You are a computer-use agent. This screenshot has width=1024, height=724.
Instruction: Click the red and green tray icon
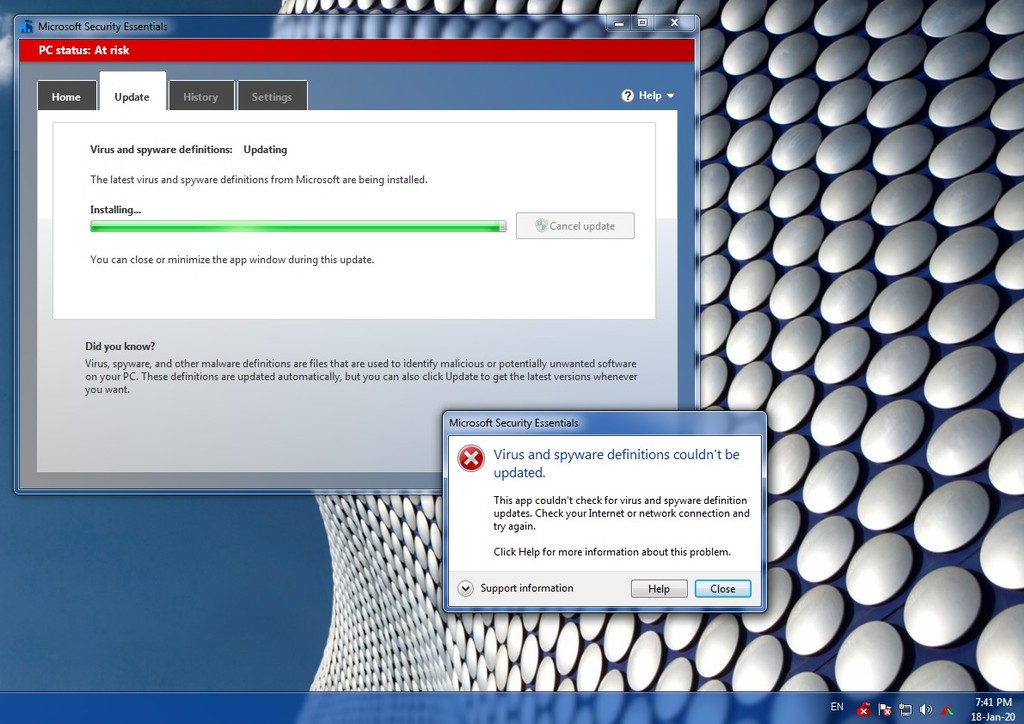click(x=946, y=709)
